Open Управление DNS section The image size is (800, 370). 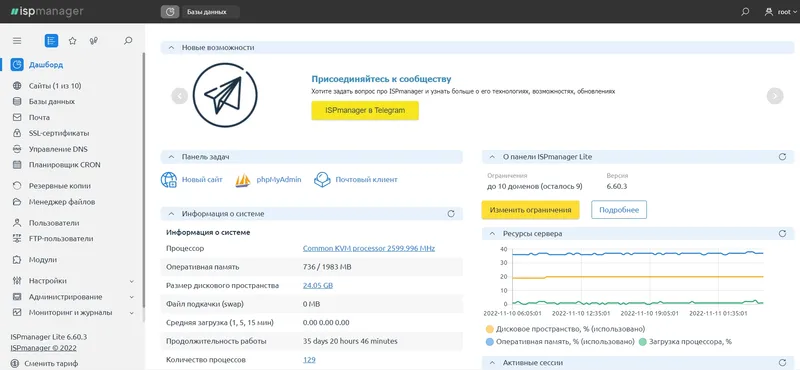click(58, 149)
